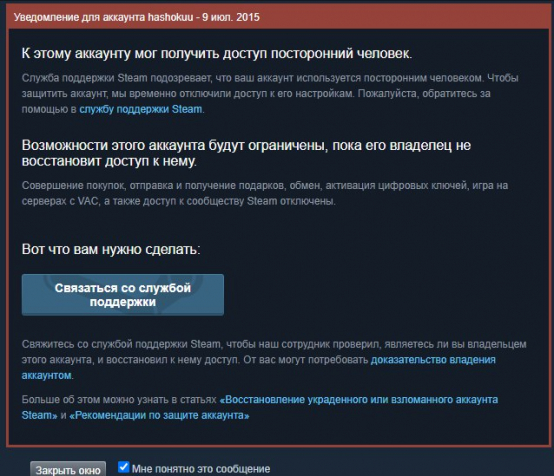
Task: Uncheck the «Мне понятно это сообщение» checkbox
Action: pyautogui.click(x=123, y=467)
